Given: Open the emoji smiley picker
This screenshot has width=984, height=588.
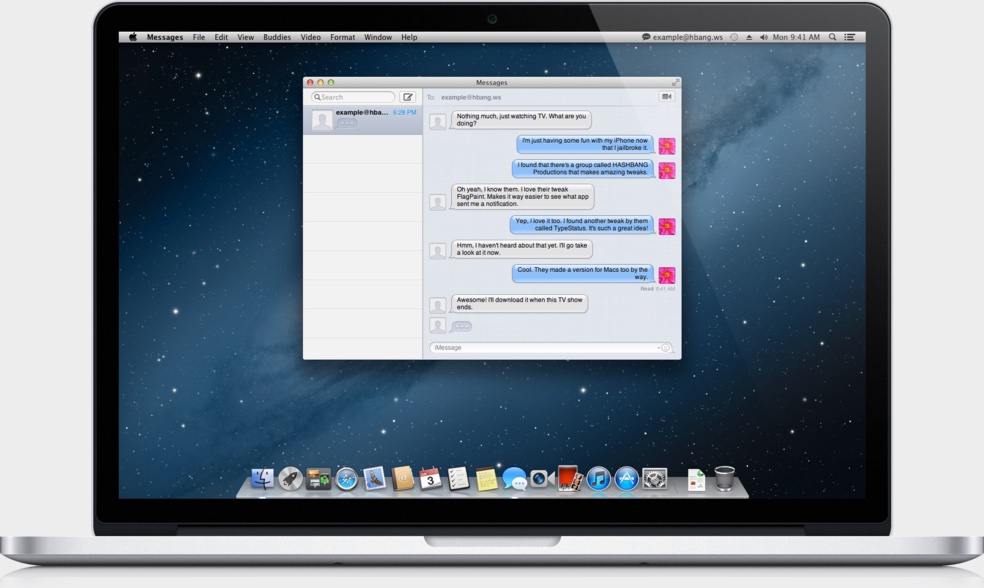Looking at the screenshot, I should click(x=666, y=348).
